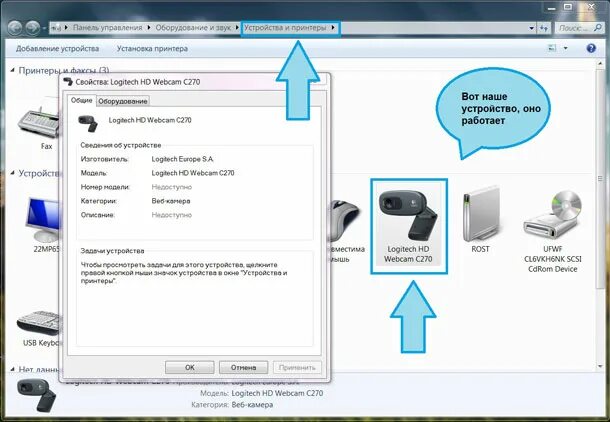Select the Общие tab in properties
610x422 pixels.
coord(82,101)
